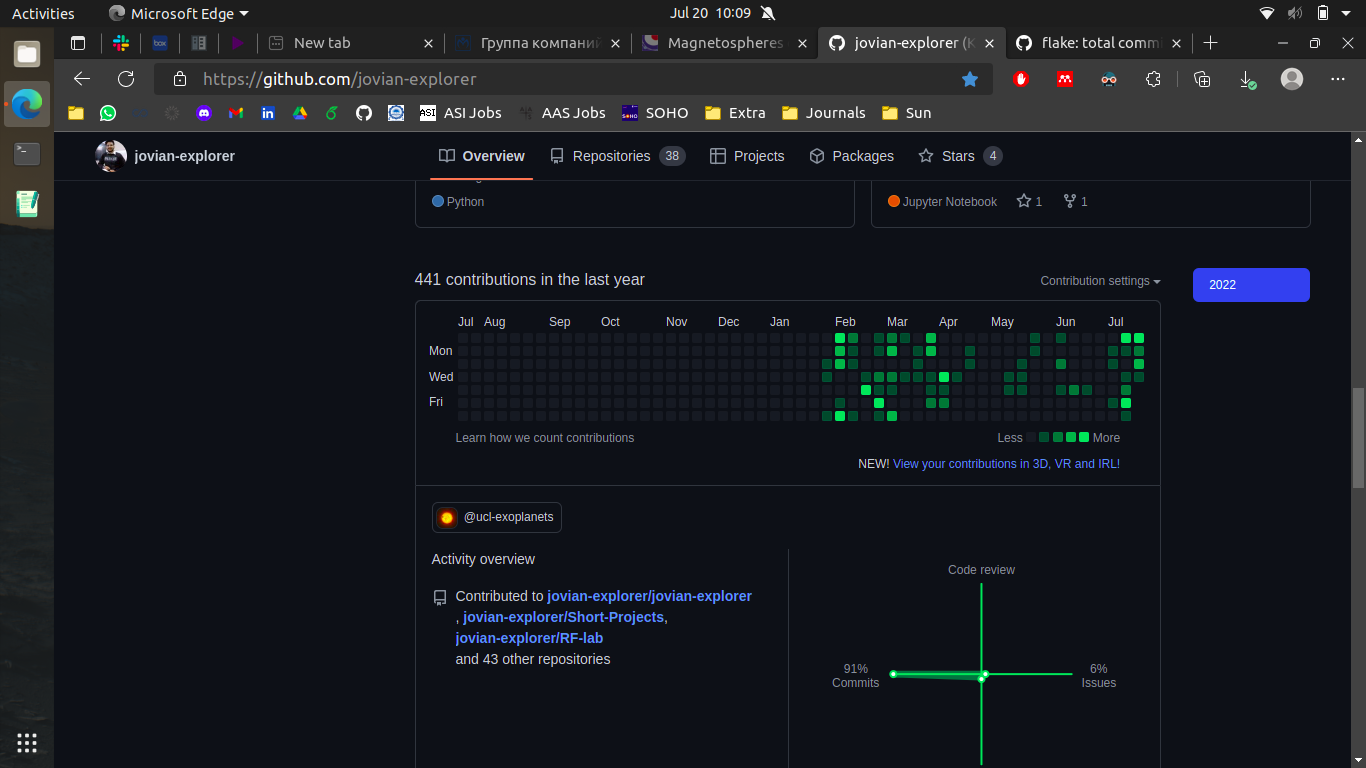Click the page vertical scrollbar thumb
The width and height of the screenshot is (1366, 768).
coord(1357,436)
